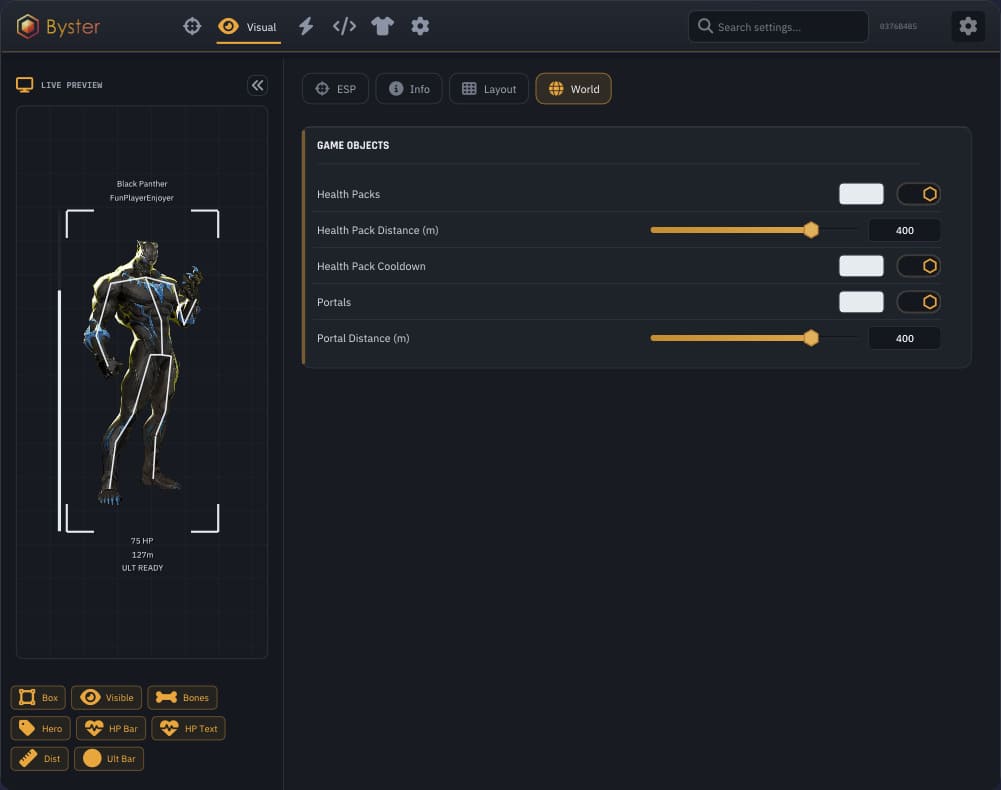Open the Health Packs color swatch
This screenshot has height=790, width=1001.
click(x=861, y=194)
